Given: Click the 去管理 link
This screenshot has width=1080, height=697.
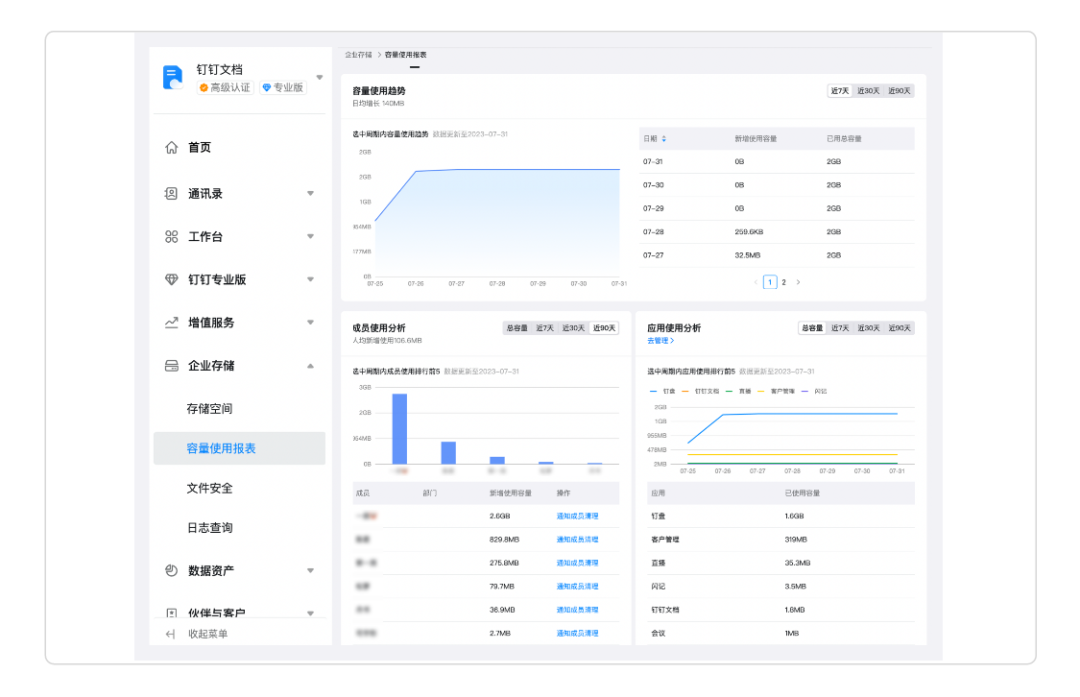Looking at the screenshot, I should coord(660,341).
